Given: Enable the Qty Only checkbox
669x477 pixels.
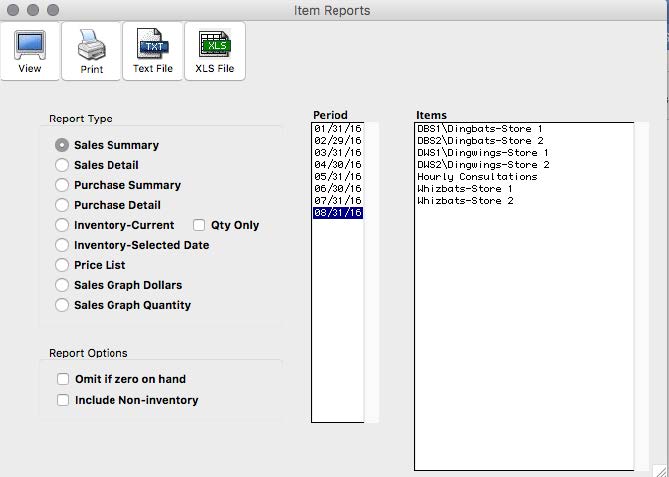Looking at the screenshot, I should click(x=200, y=225).
